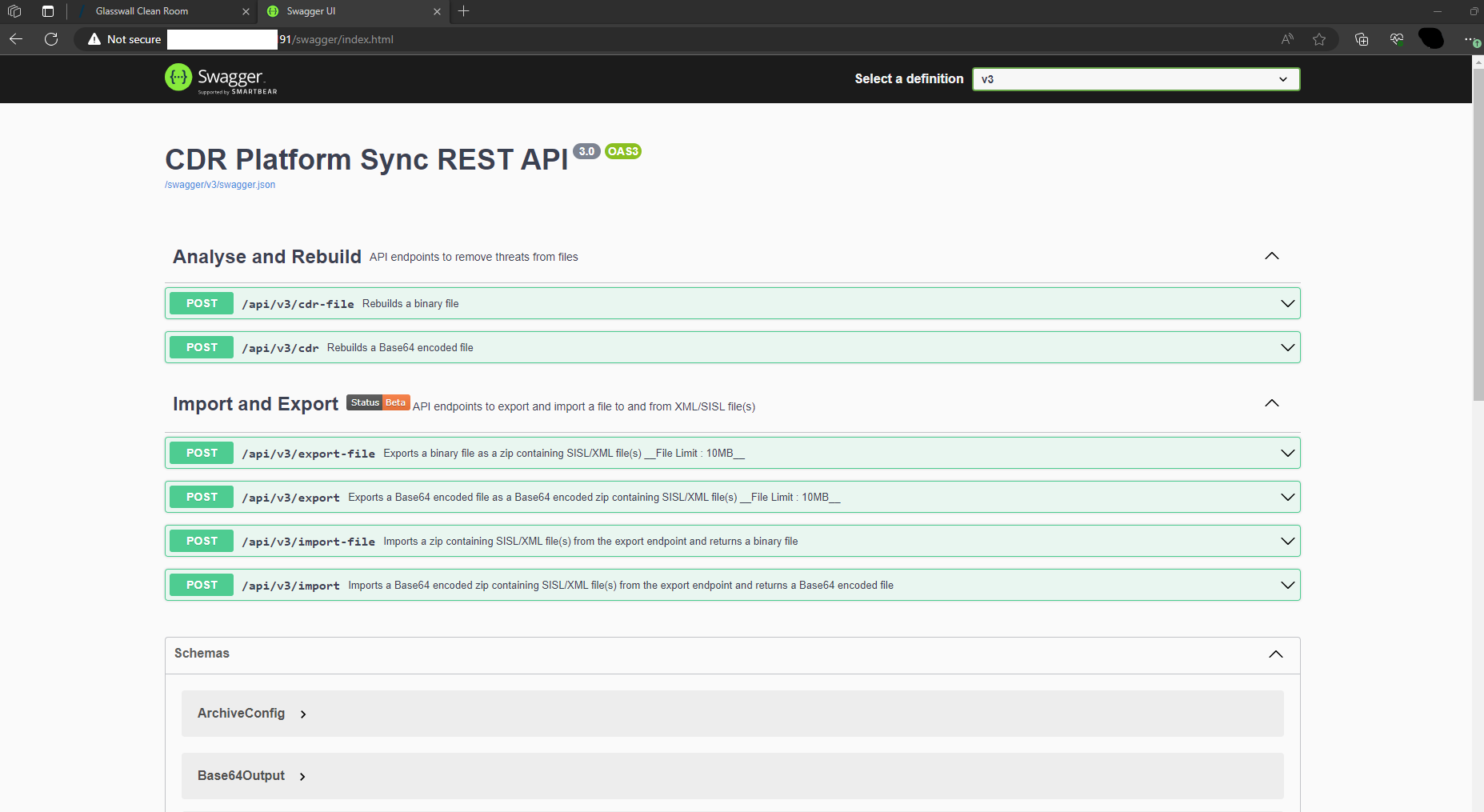Collapse the Import and Export section

point(1271,403)
